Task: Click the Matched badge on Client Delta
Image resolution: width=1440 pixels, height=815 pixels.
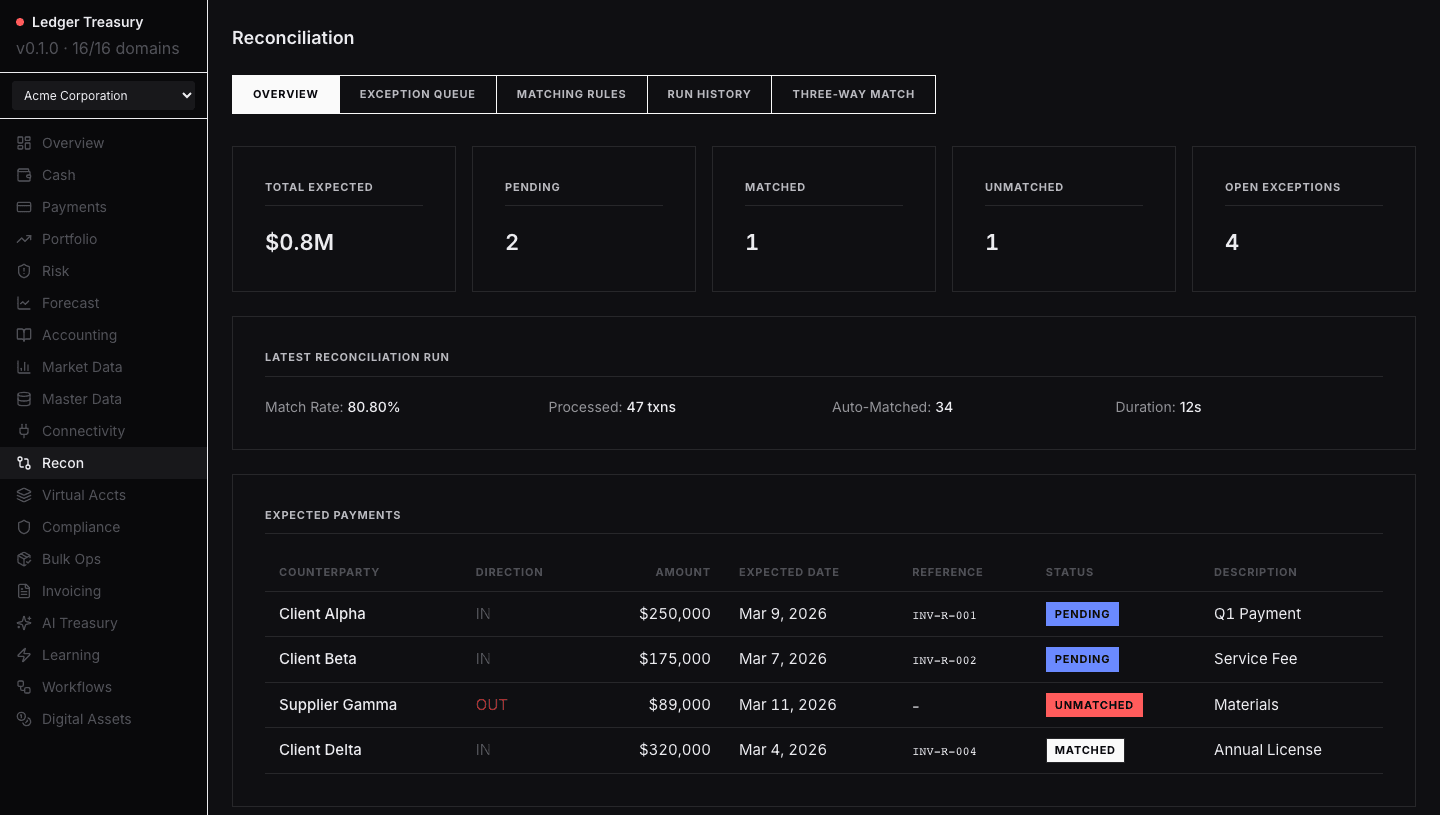Action: click(1085, 750)
